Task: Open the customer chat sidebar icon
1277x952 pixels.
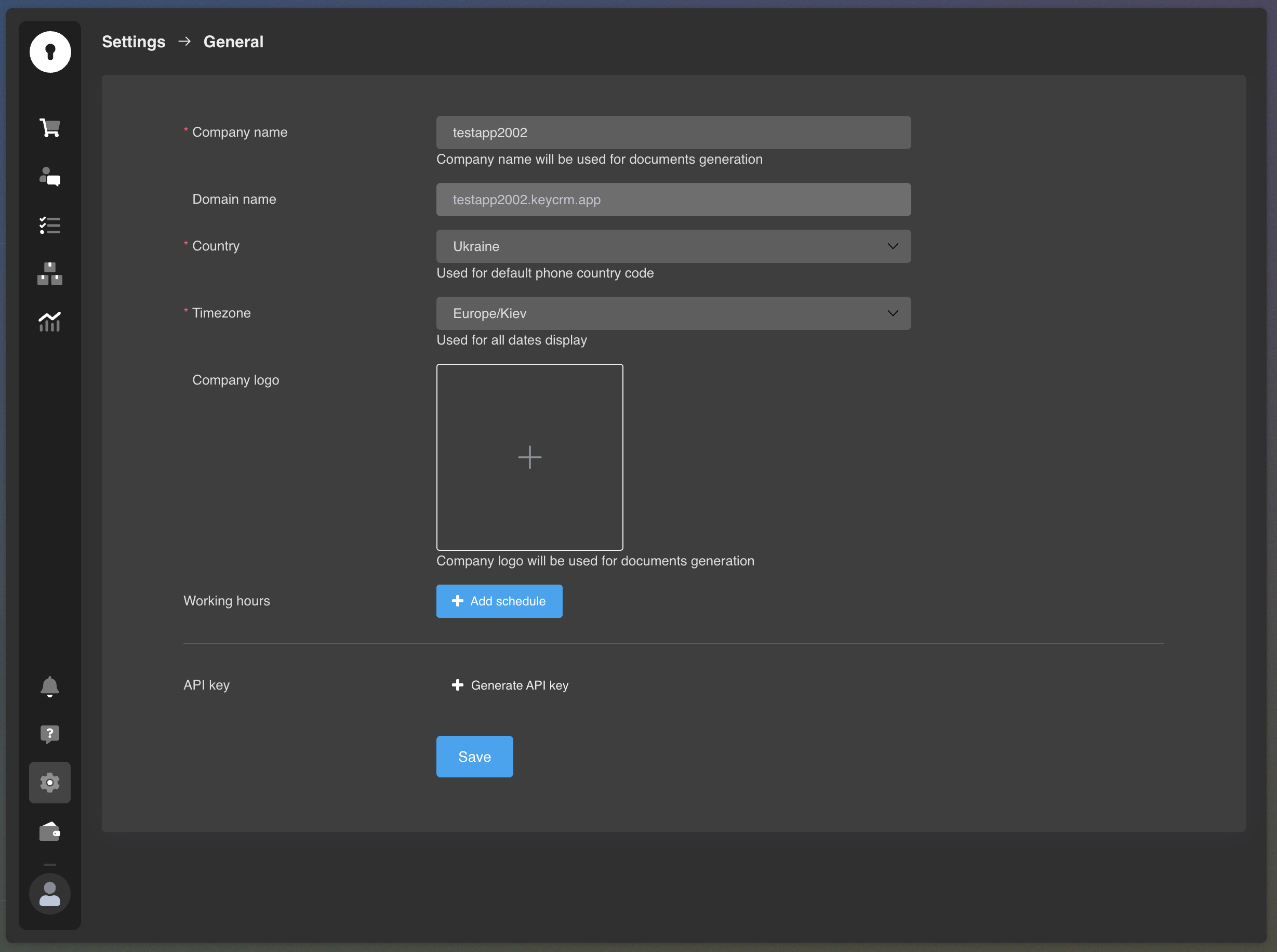Action: (x=49, y=176)
